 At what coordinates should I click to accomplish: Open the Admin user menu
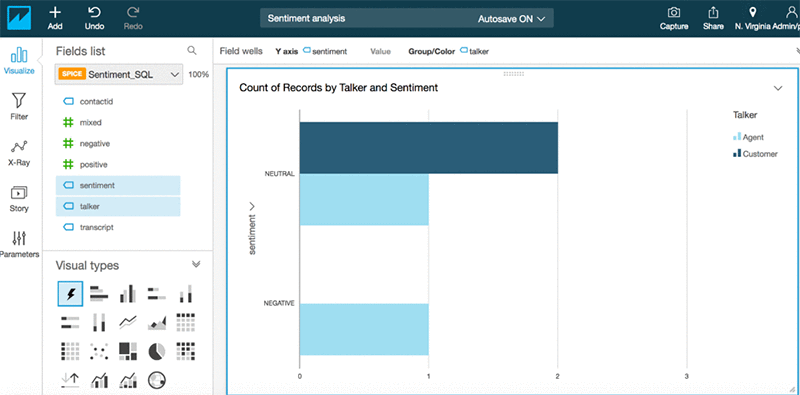click(x=788, y=18)
